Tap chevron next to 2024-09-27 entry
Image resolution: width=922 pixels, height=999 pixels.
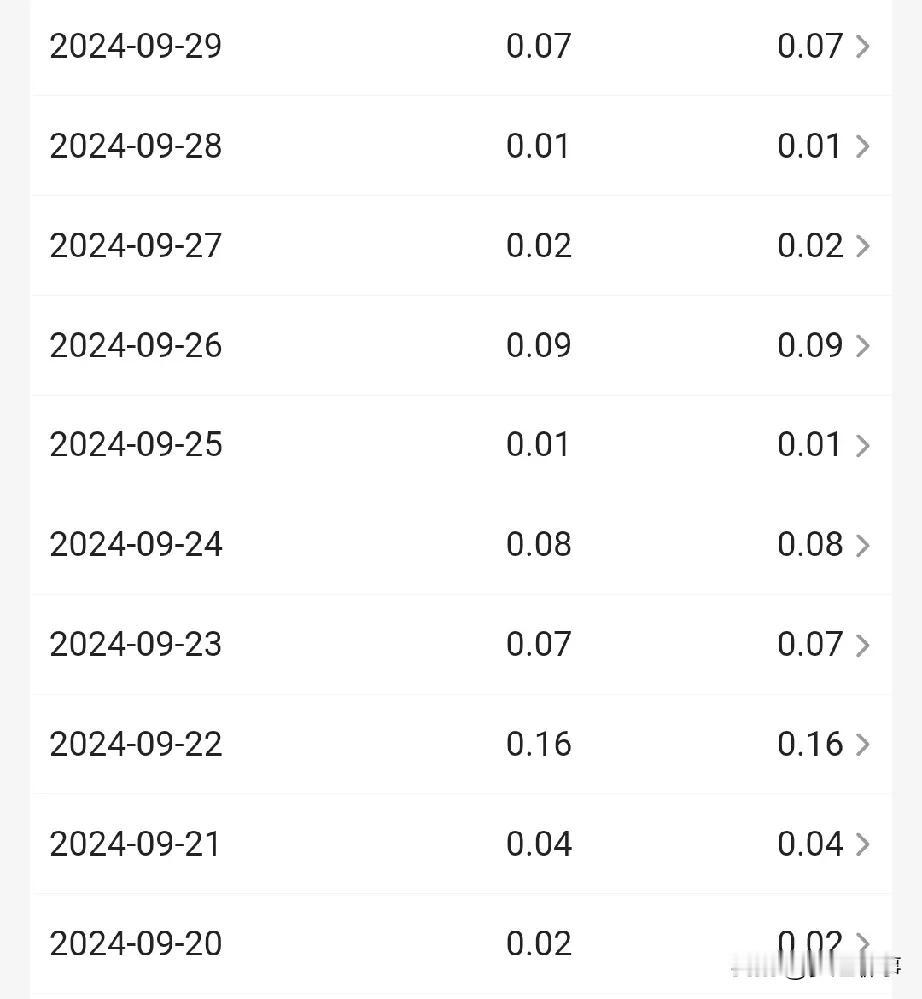862,246
